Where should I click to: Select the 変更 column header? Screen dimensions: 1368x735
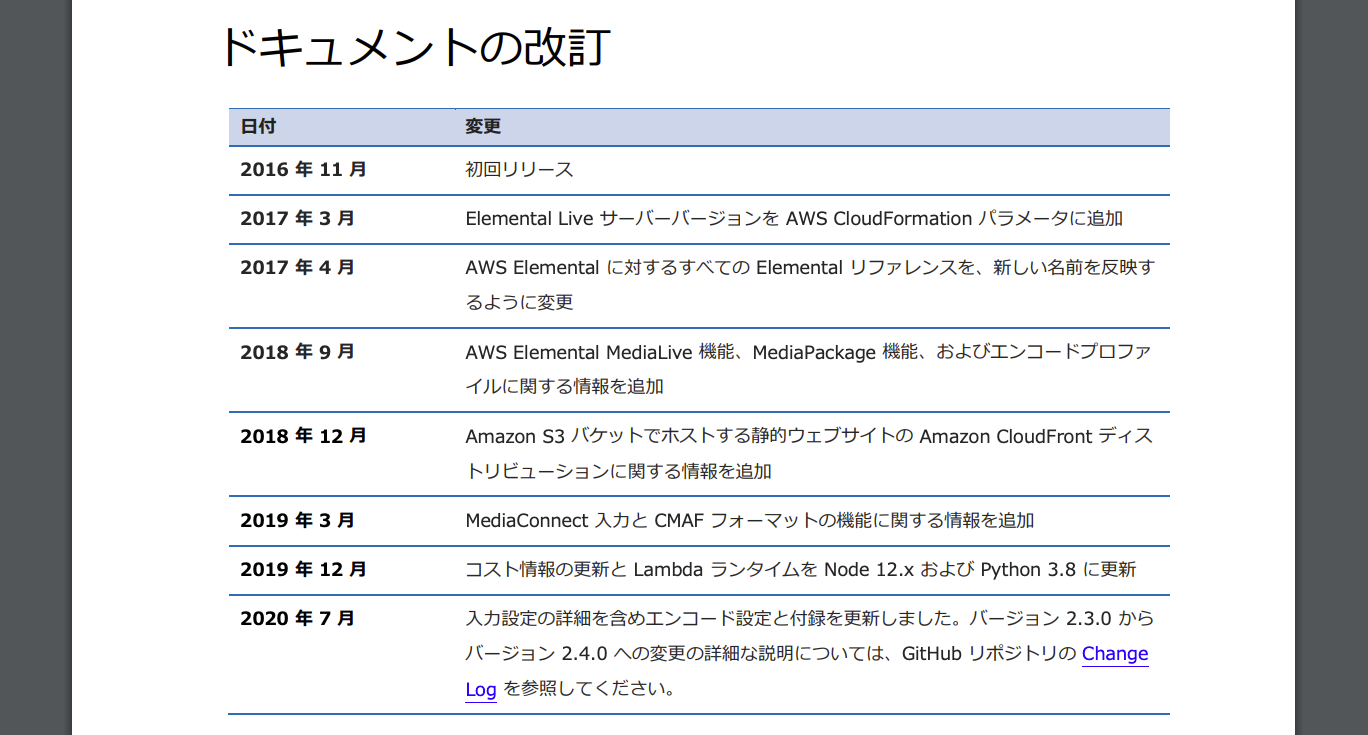click(x=483, y=127)
